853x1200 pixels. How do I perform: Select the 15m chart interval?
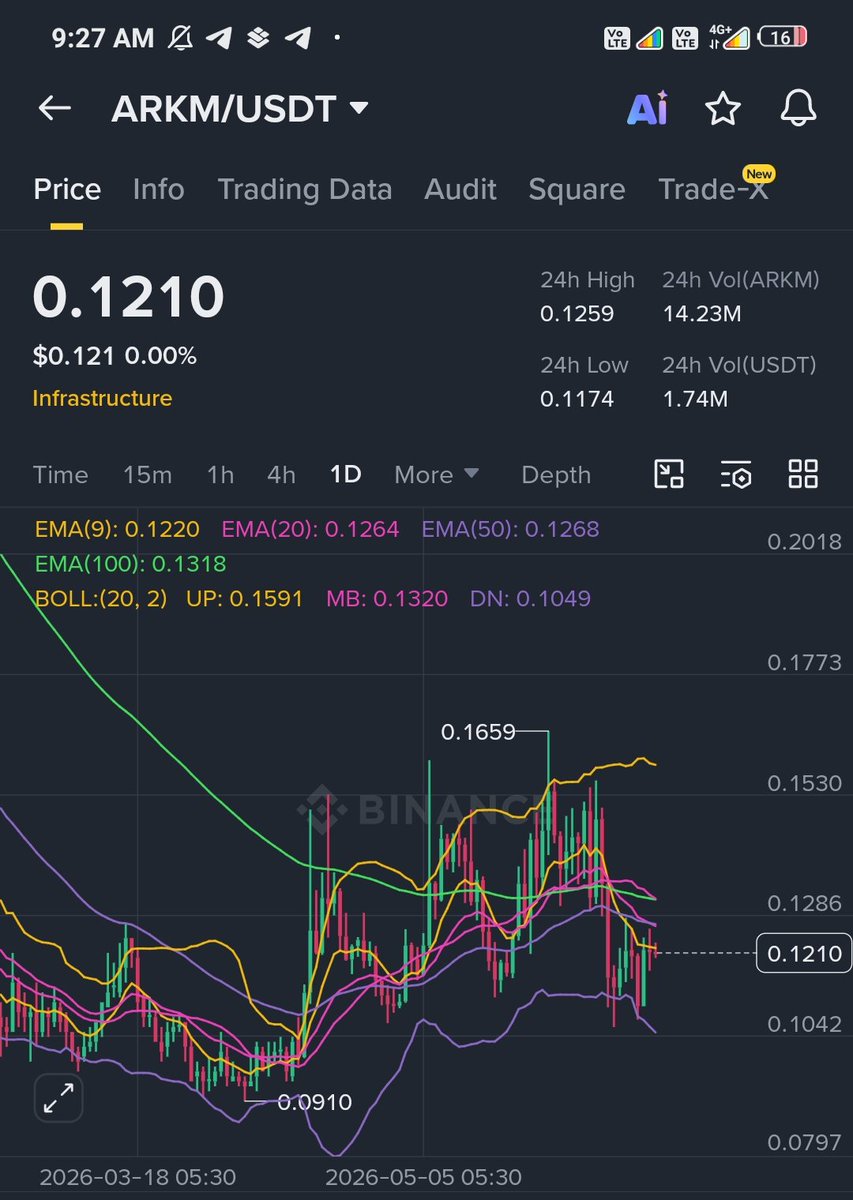pyautogui.click(x=148, y=475)
